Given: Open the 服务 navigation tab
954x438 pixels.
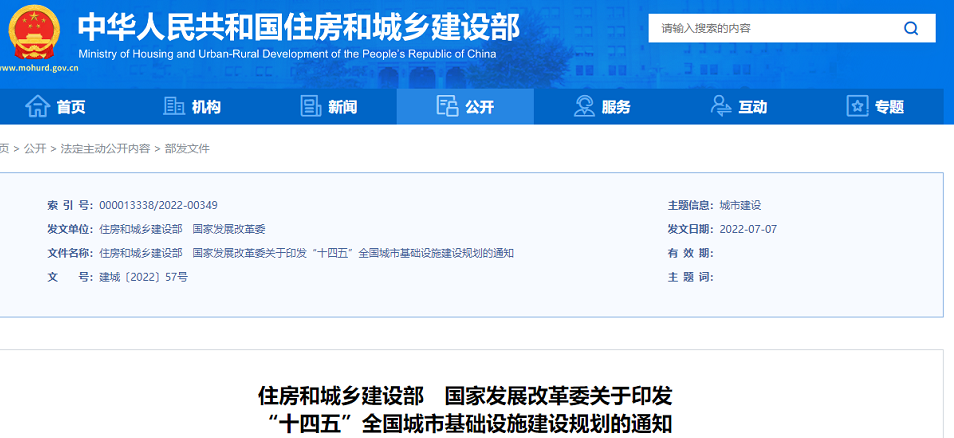Looking at the screenshot, I should pos(602,106).
